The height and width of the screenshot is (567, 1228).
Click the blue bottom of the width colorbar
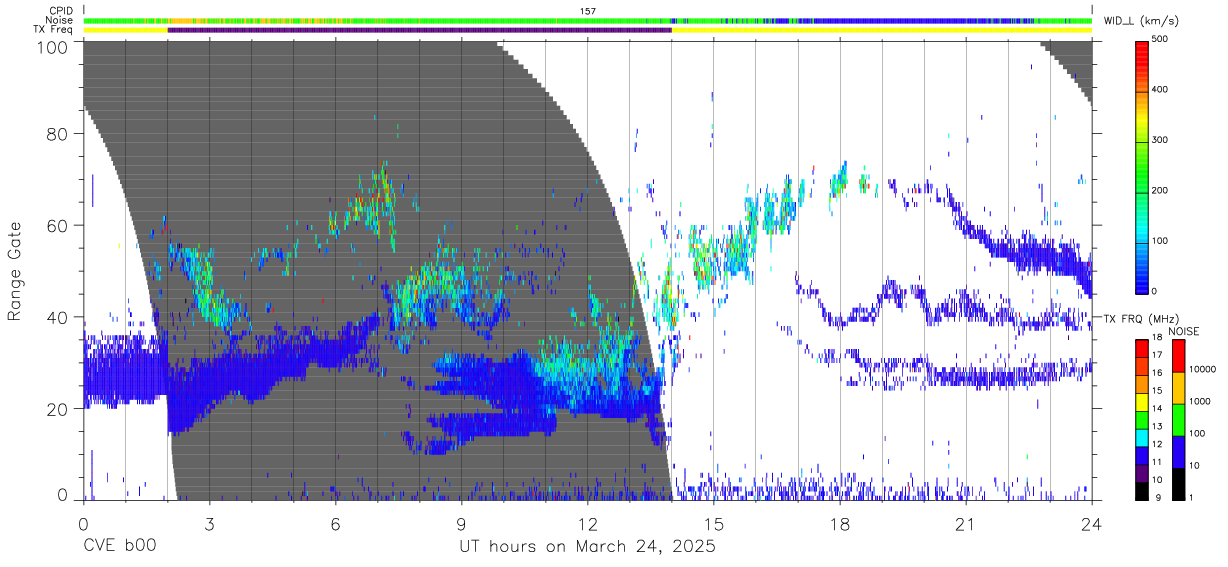tap(1141, 280)
